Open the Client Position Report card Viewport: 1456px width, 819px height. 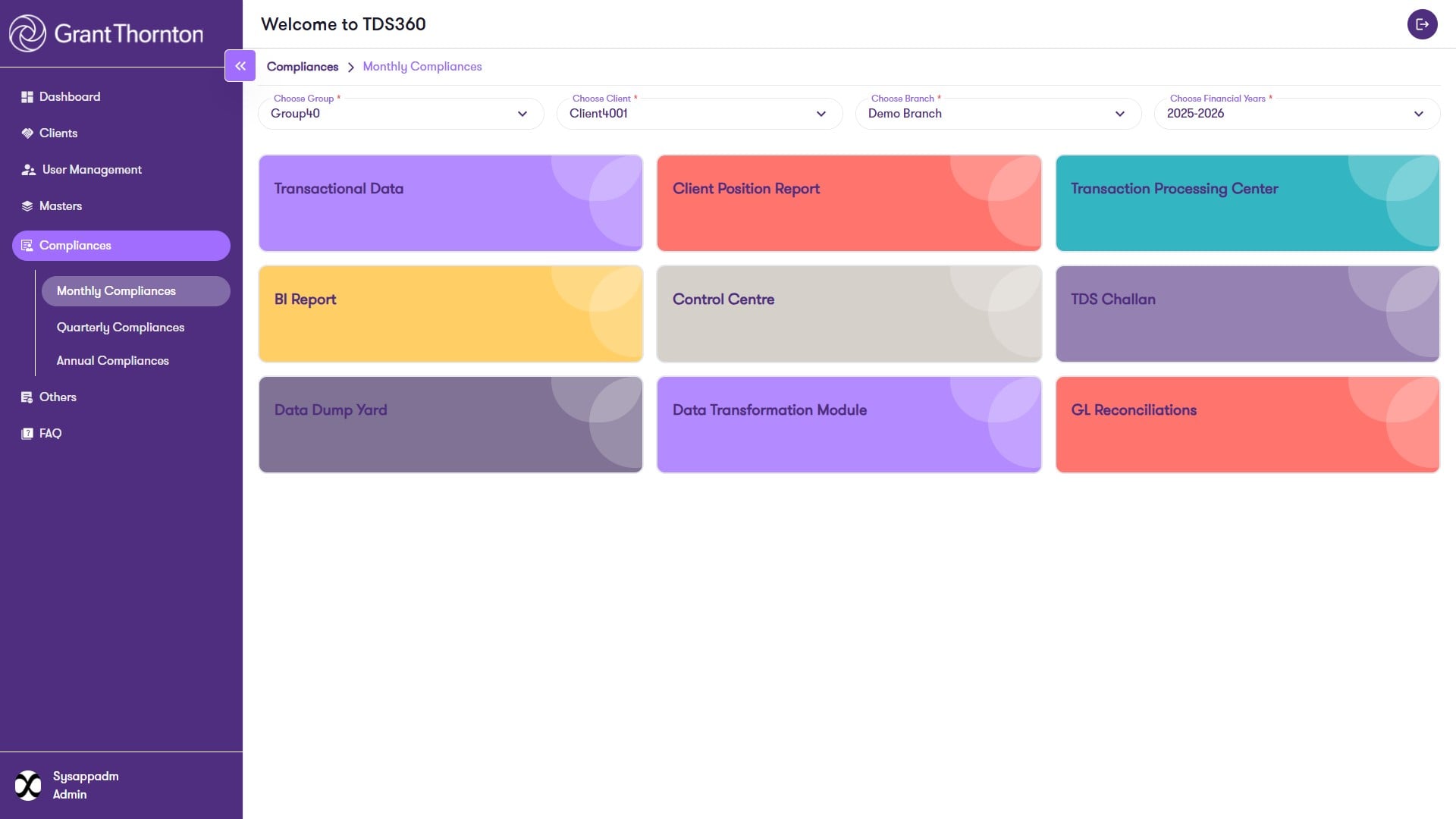[849, 203]
